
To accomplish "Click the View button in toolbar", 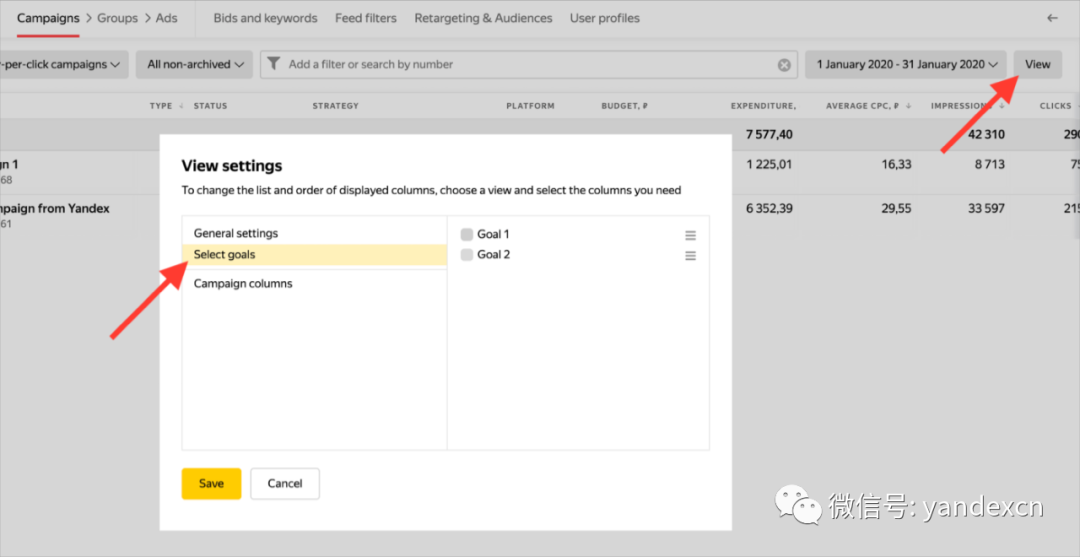I will pos(1037,64).
